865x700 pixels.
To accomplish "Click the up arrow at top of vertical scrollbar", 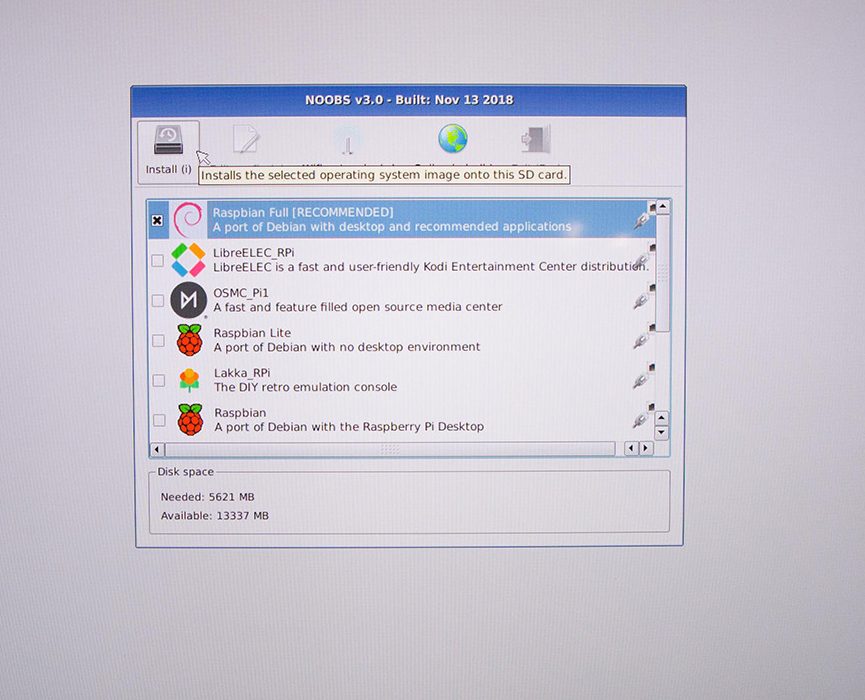I will [663, 207].
